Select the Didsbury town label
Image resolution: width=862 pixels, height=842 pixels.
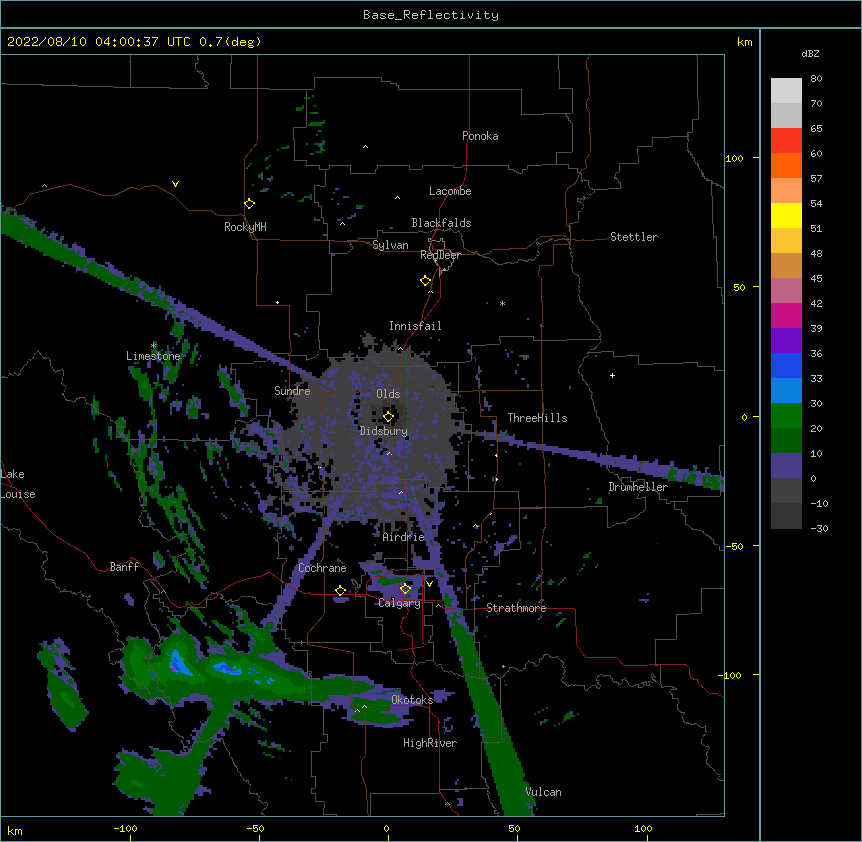point(383,431)
